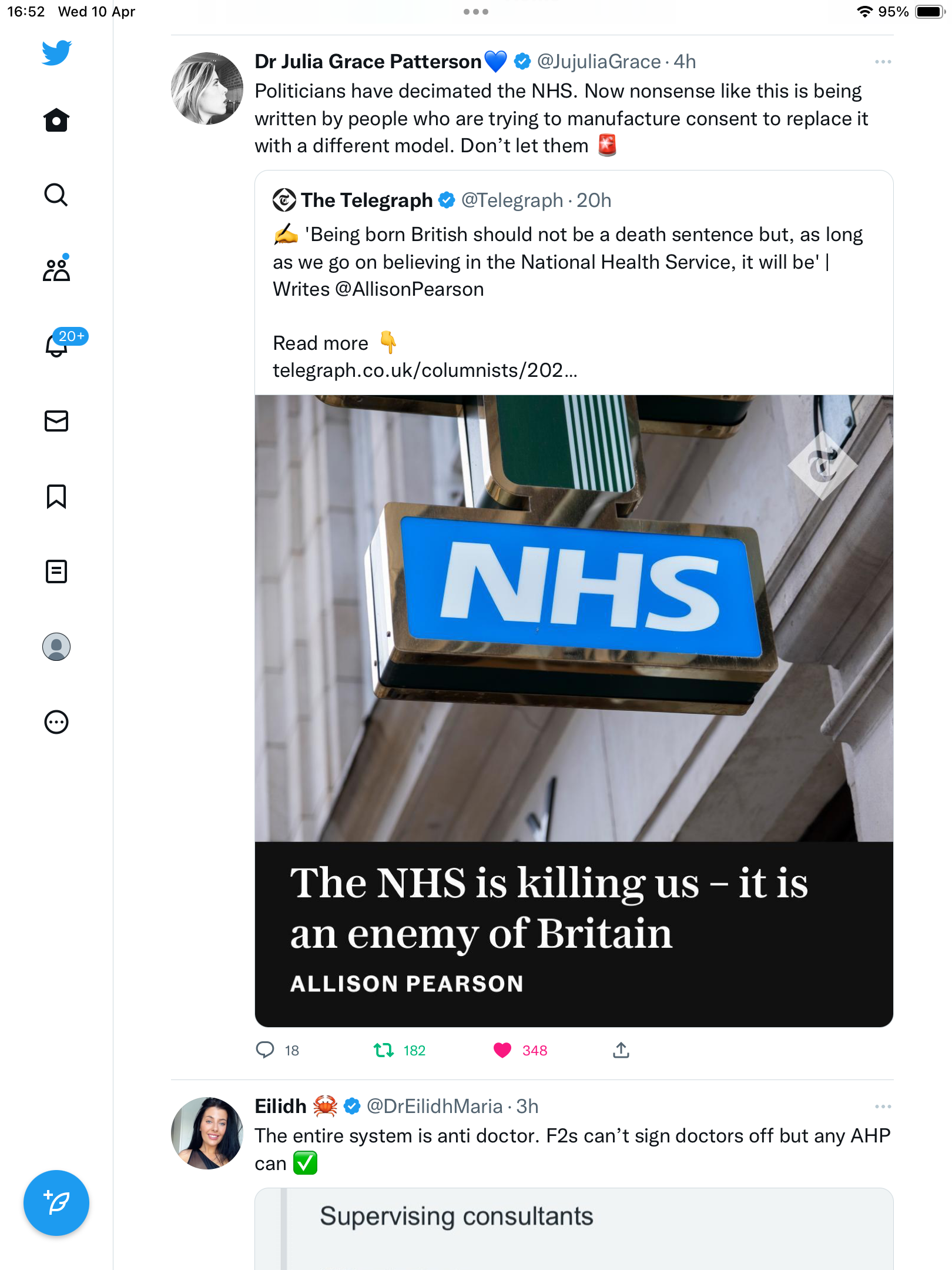Viewport: 952px width, 1270px height.
Task: Open Bookmarks in the sidebar
Action: [x=56, y=496]
